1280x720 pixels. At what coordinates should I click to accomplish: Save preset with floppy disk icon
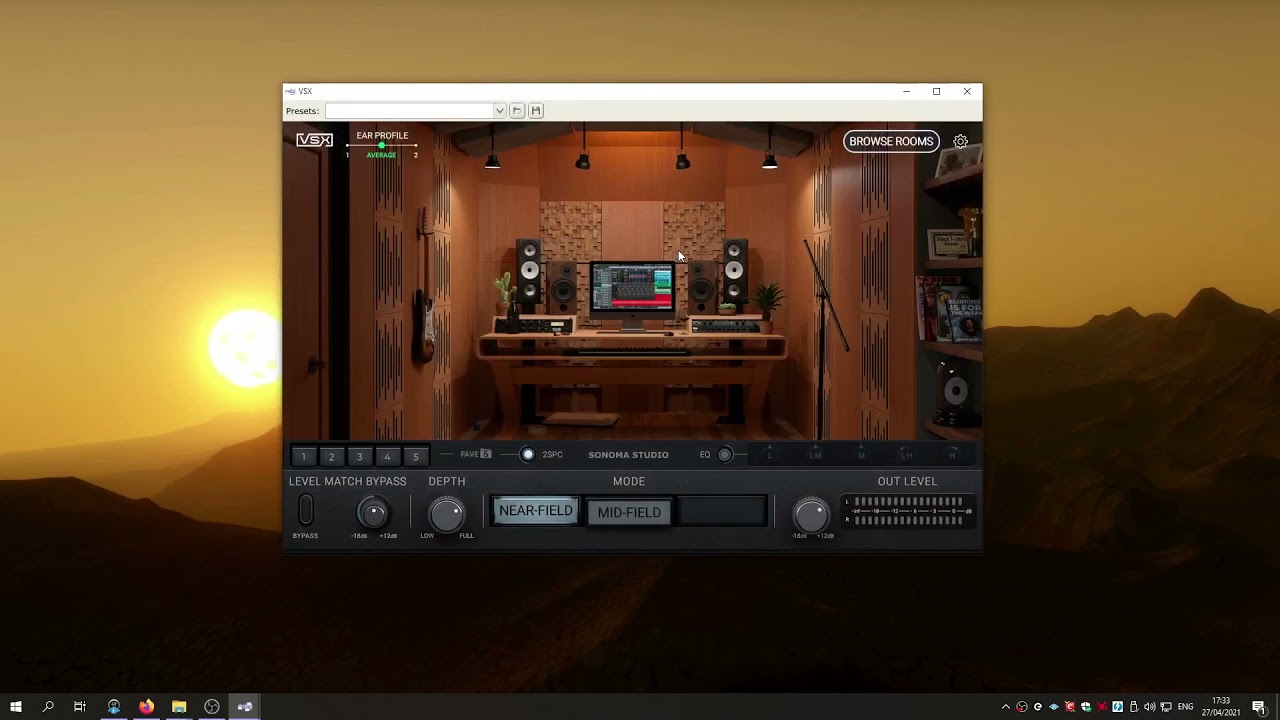(x=536, y=110)
